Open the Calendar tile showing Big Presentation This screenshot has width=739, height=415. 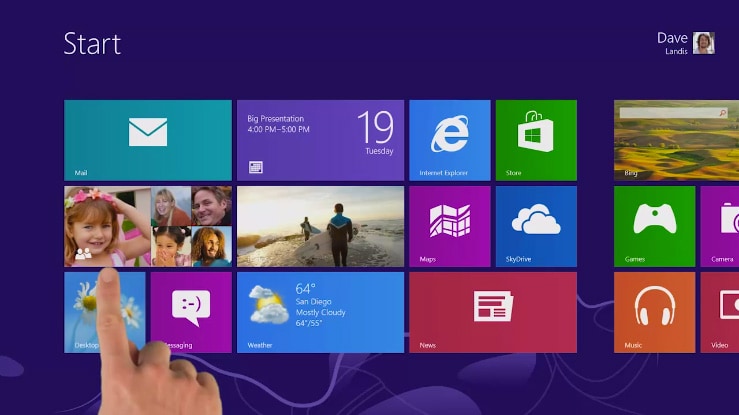[320, 140]
